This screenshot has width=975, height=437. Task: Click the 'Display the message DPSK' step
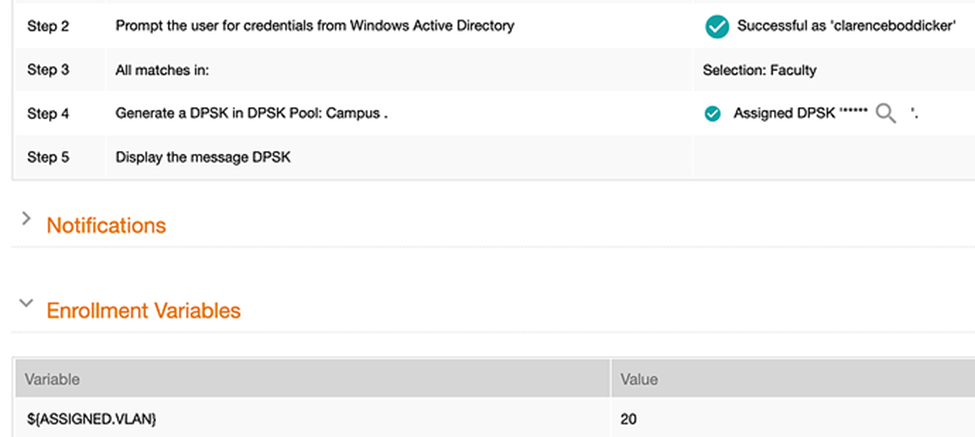pyautogui.click(x=203, y=157)
